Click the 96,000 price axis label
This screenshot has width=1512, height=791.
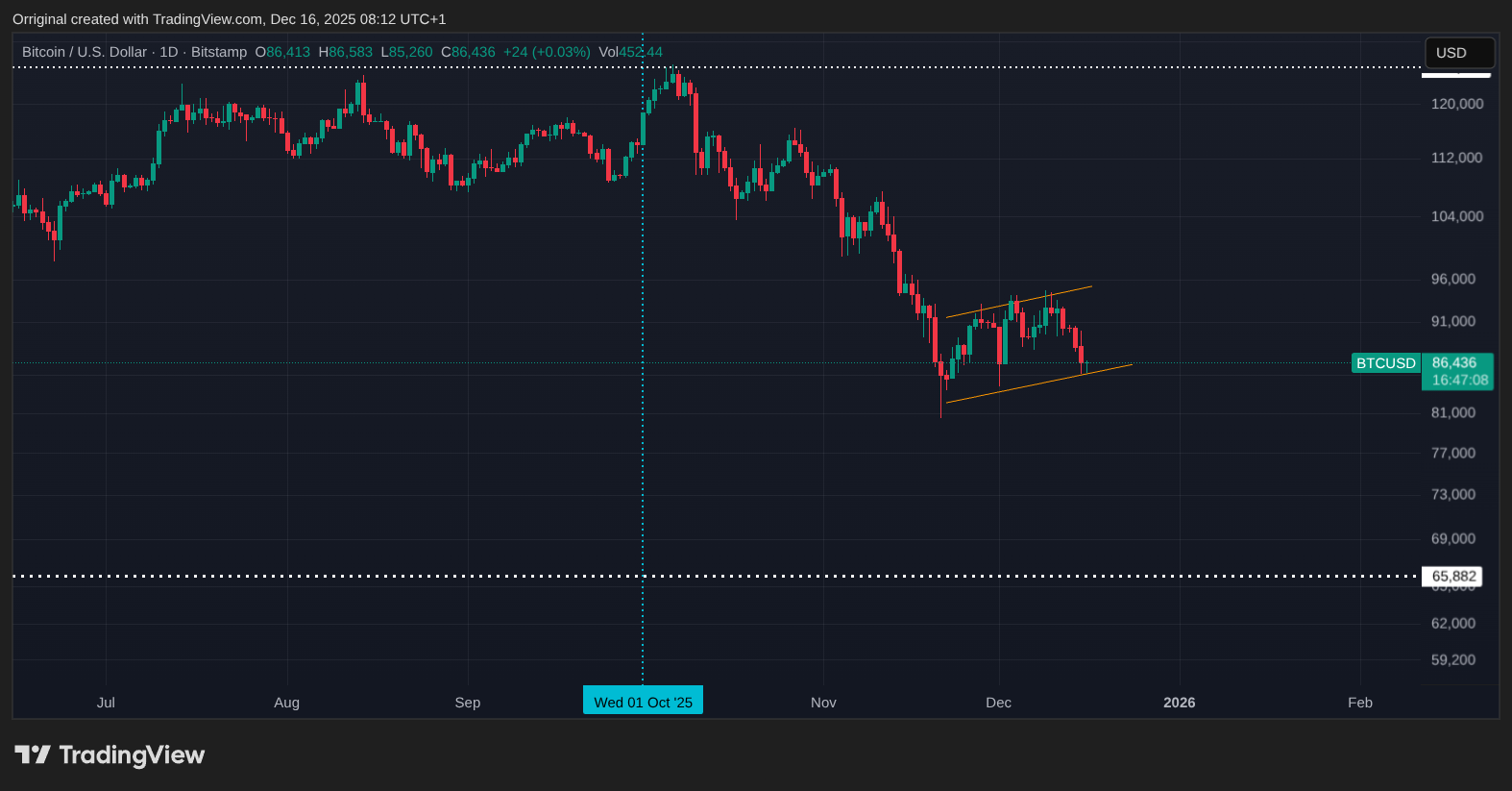[1453, 279]
